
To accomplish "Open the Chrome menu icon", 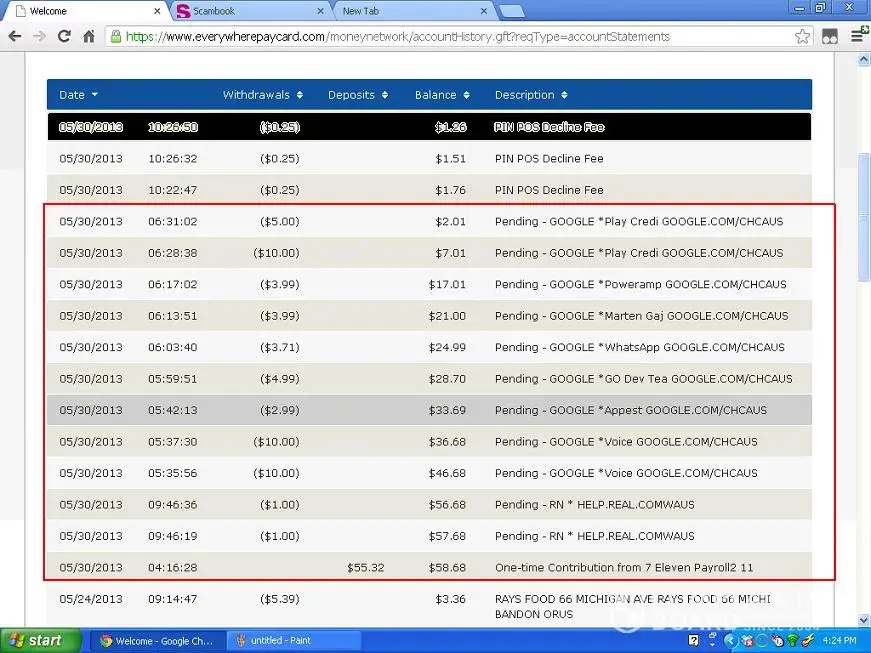I will [x=857, y=36].
